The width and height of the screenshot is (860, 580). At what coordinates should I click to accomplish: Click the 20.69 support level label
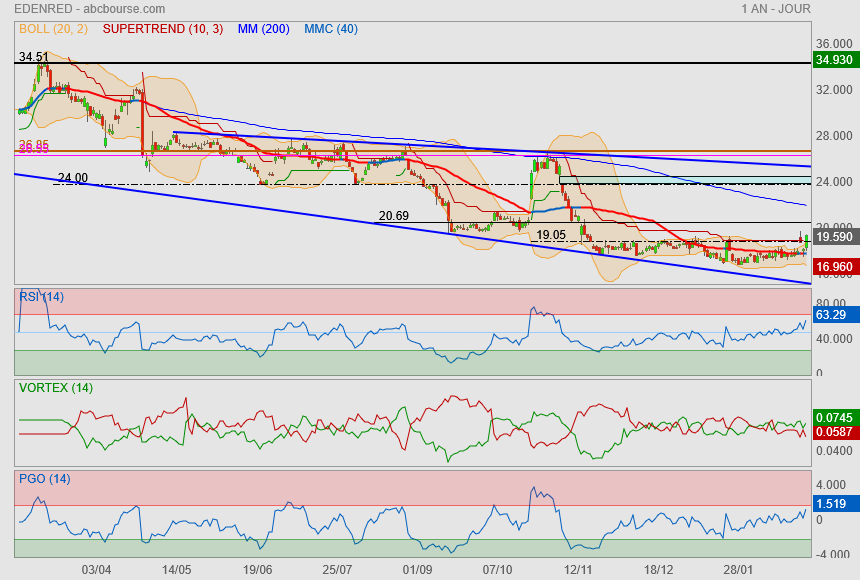pyautogui.click(x=393, y=215)
